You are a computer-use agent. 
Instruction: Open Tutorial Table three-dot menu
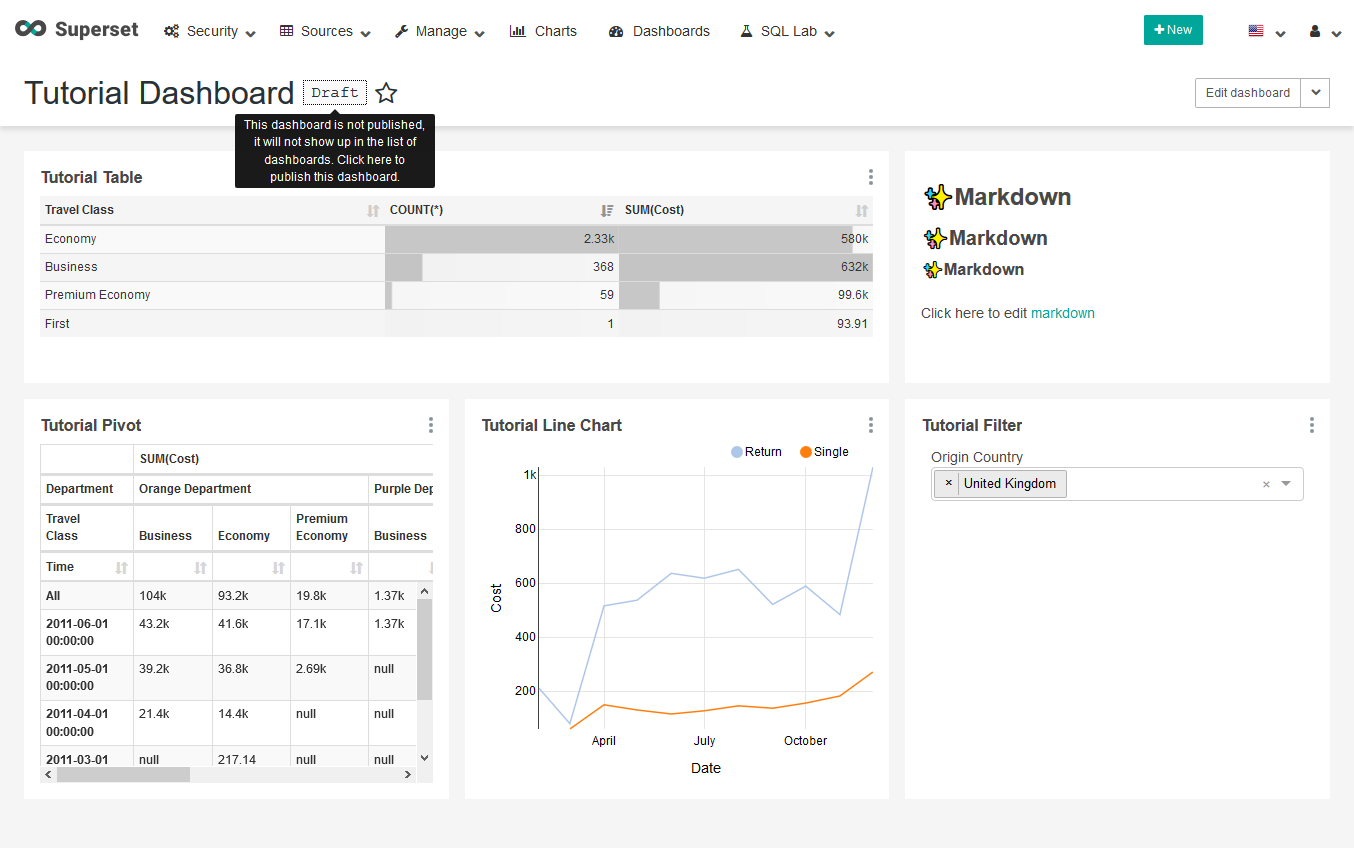point(870,177)
